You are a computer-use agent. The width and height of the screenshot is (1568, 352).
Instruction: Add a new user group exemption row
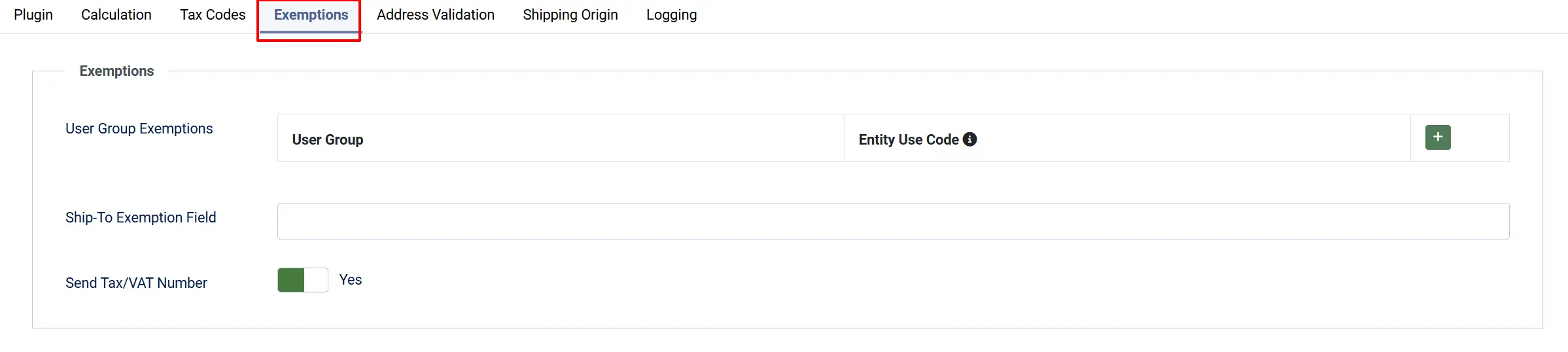click(x=1437, y=137)
